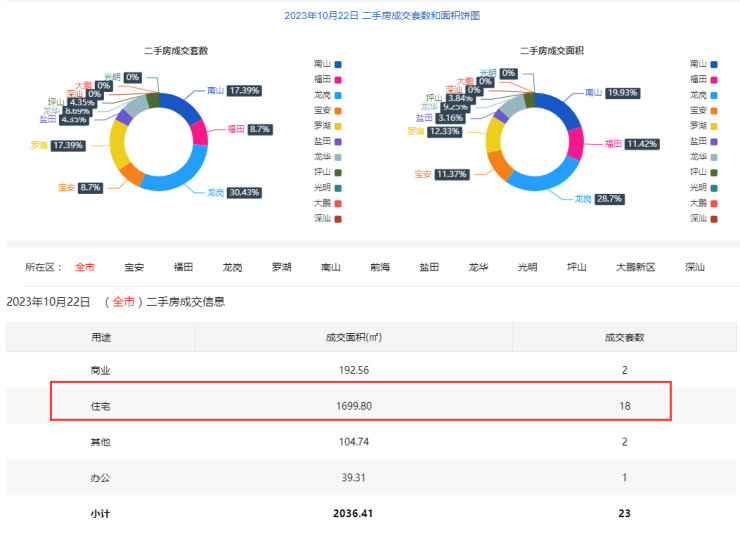Toggle 龙岗 legend in right 成交面积 chart
The width and height of the screenshot is (740, 534).
704,94
